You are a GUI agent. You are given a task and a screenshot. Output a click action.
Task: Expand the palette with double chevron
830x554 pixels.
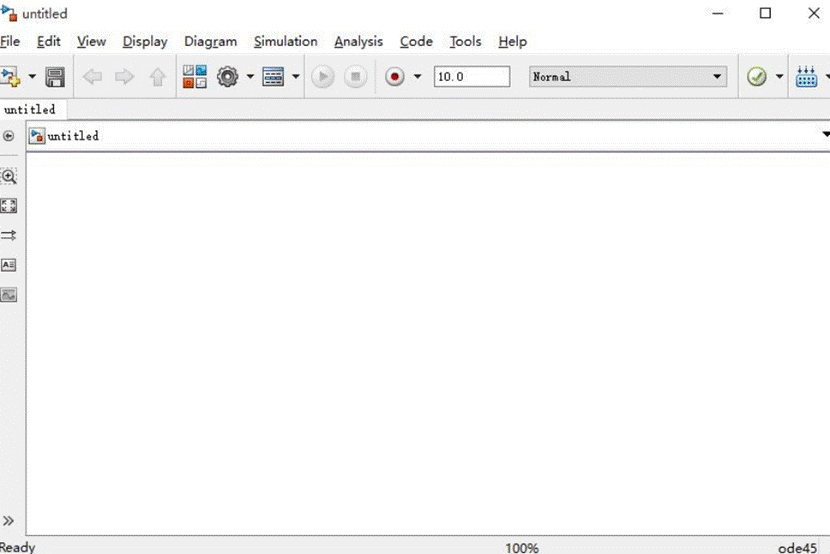coord(8,521)
